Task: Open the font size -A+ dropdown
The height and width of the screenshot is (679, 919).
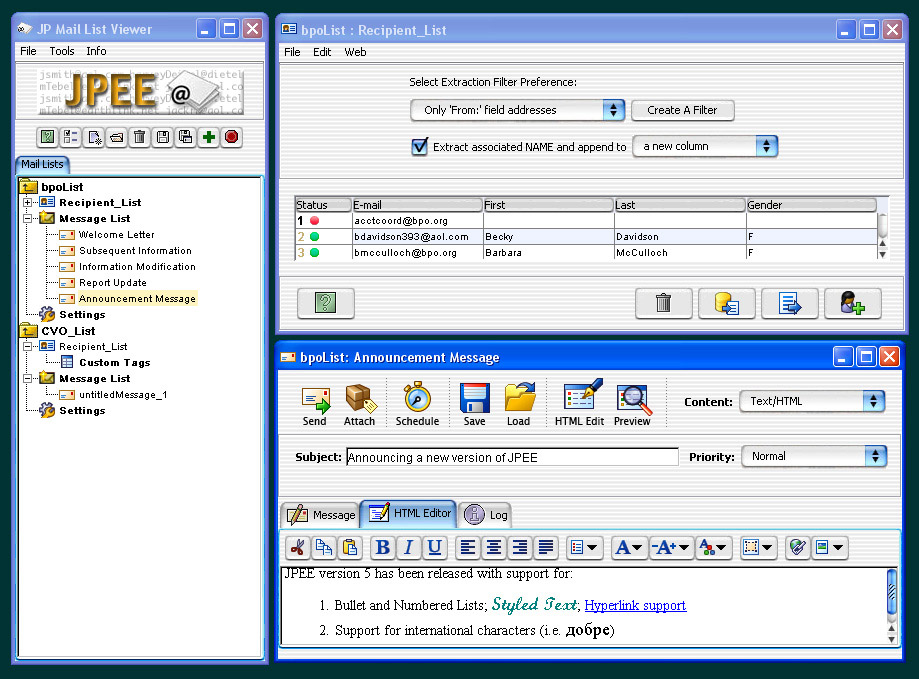Action: click(670, 548)
